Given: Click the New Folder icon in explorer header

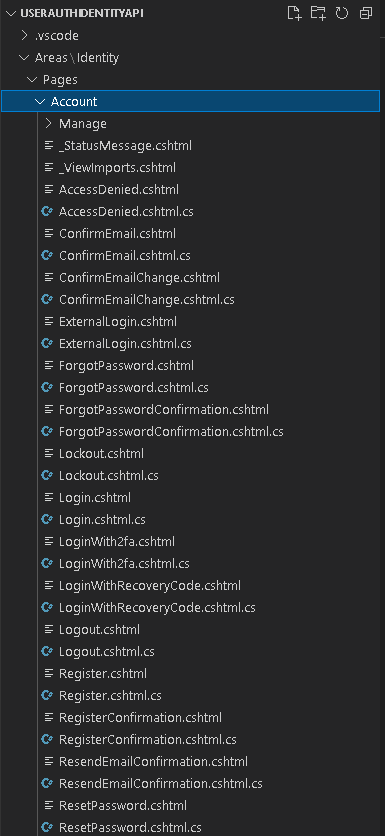Looking at the screenshot, I should pos(318,13).
